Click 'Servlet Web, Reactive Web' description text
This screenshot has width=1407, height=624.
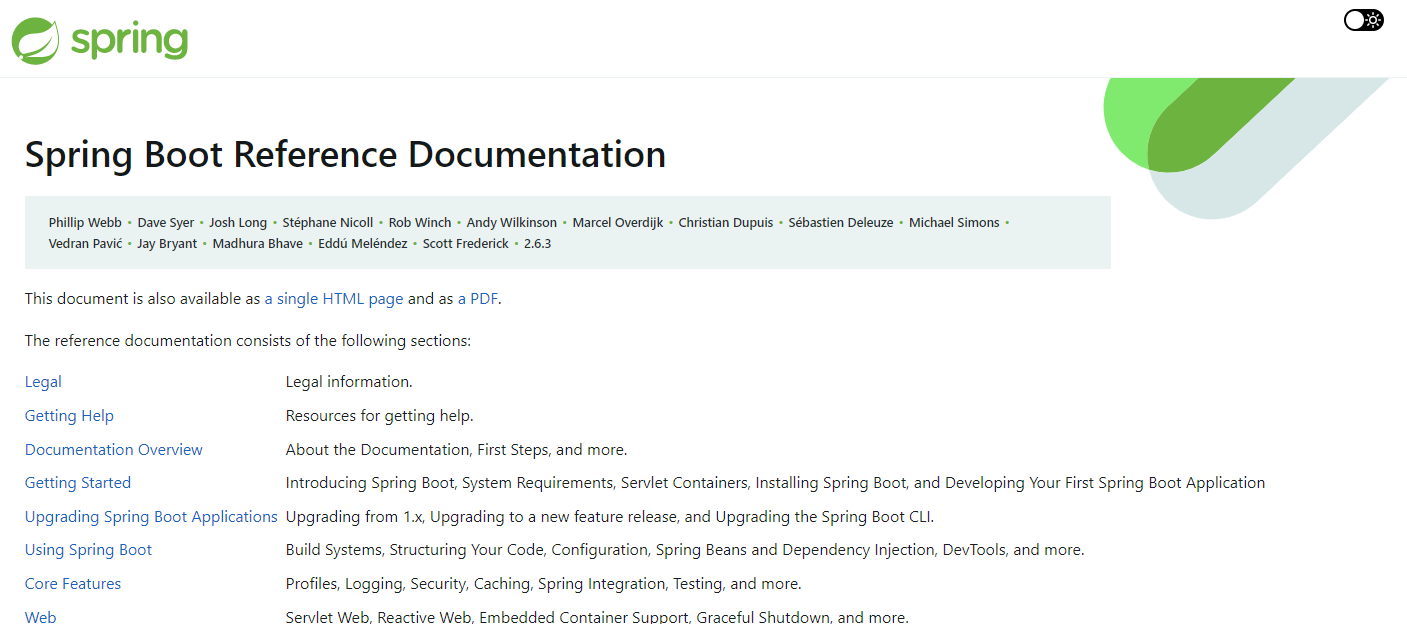click(x=597, y=617)
